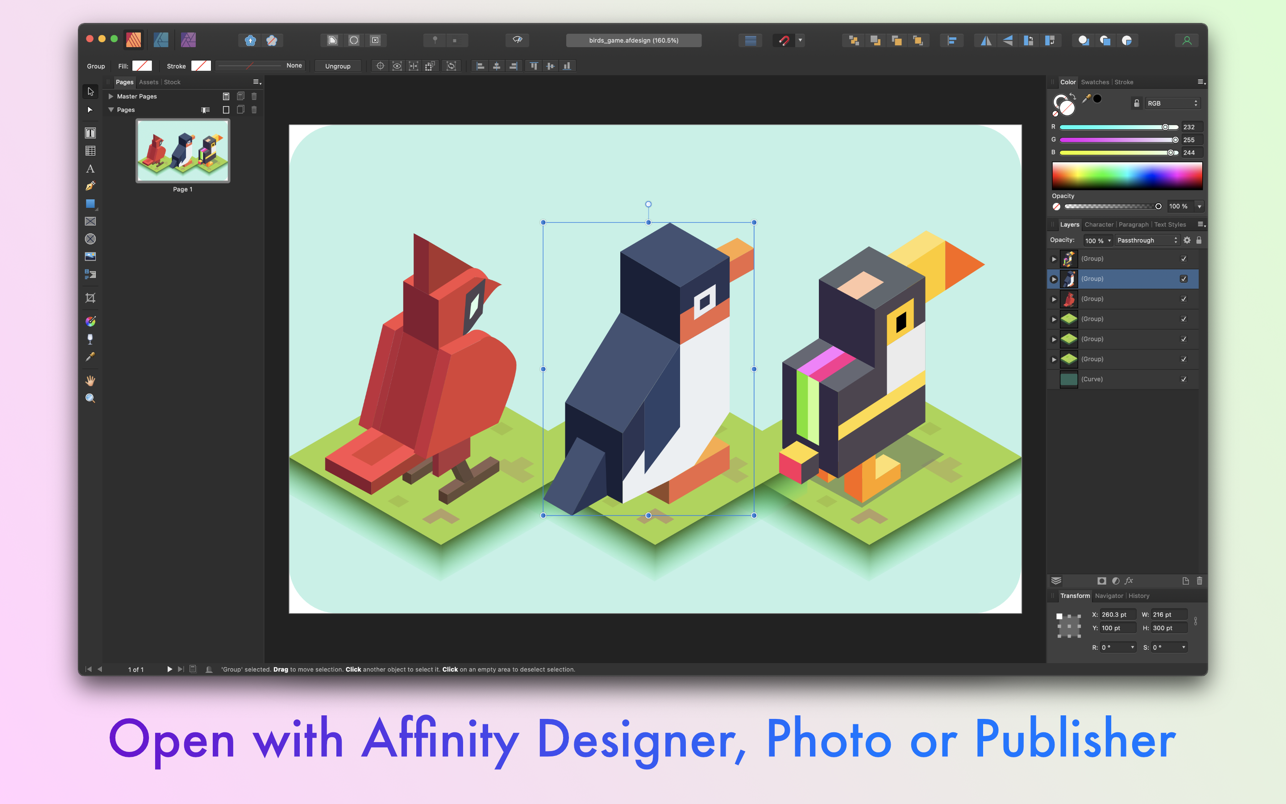Select the Artistic Text tool
1286x804 pixels.
click(90, 169)
